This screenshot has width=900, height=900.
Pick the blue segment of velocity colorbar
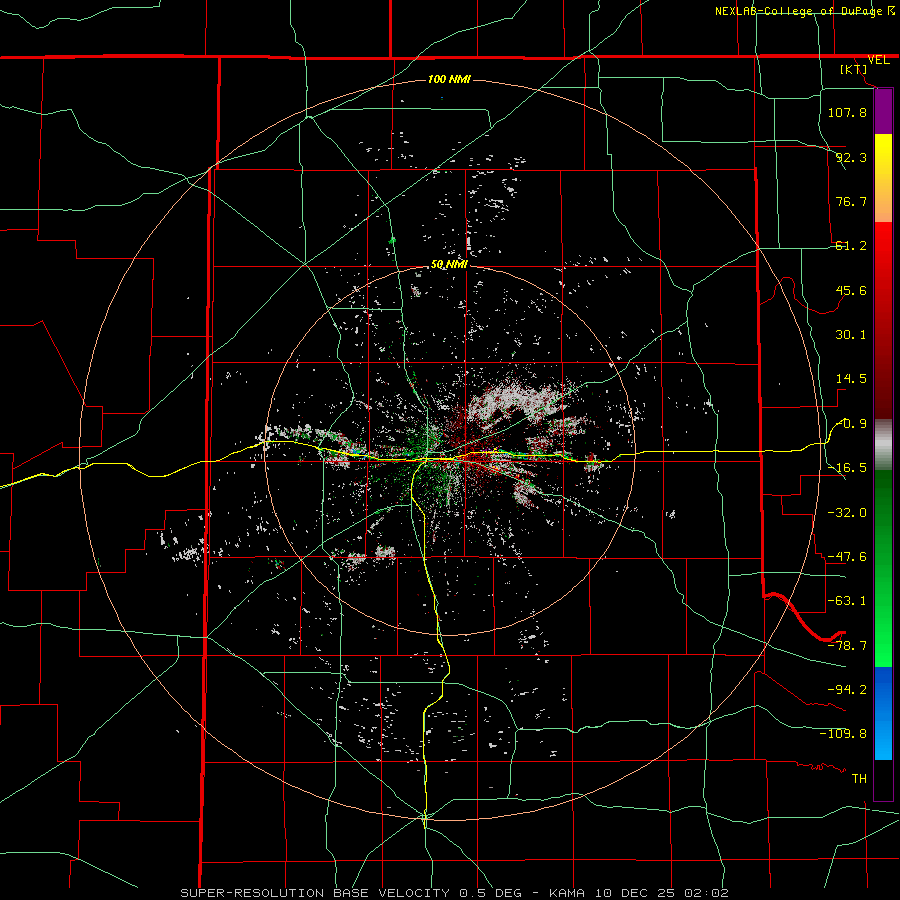(883, 713)
